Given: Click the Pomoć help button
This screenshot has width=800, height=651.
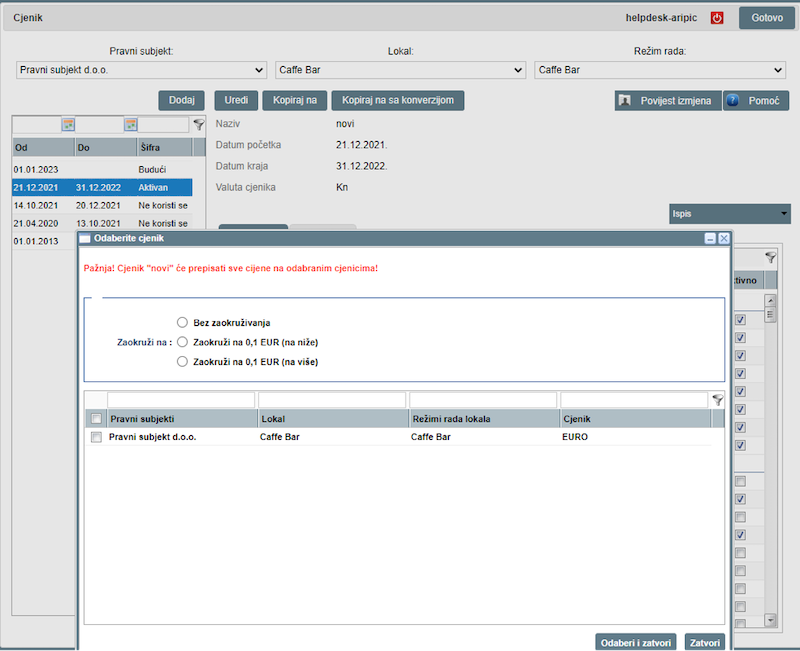Looking at the screenshot, I should (x=757, y=101).
